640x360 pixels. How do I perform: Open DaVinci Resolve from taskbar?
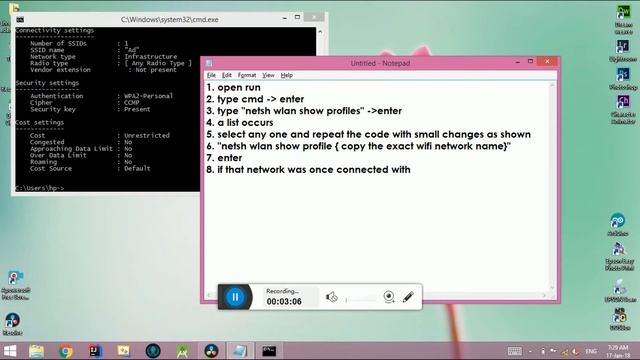[x=211, y=351]
